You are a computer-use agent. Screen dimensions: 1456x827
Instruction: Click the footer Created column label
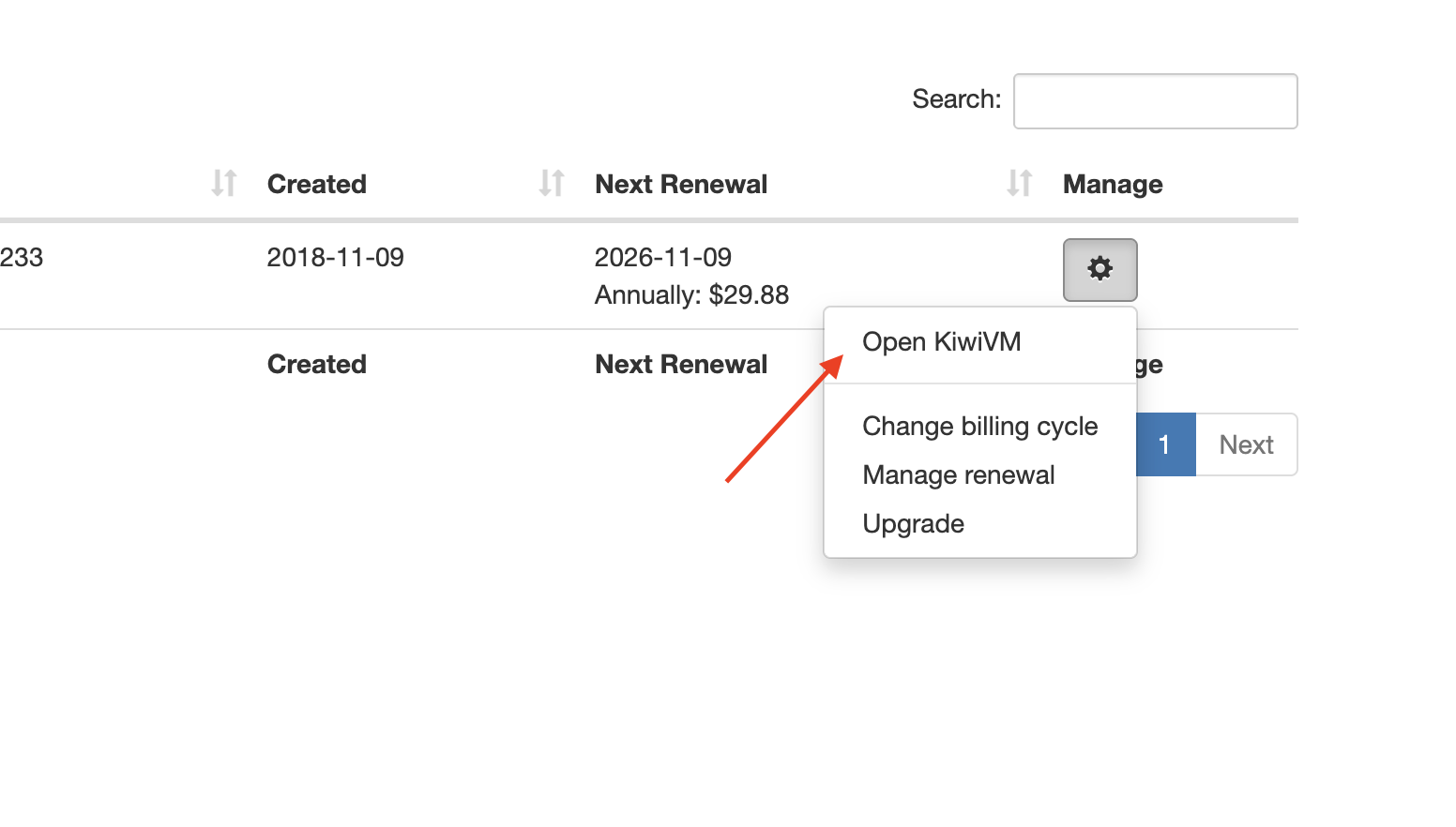click(x=317, y=365)
